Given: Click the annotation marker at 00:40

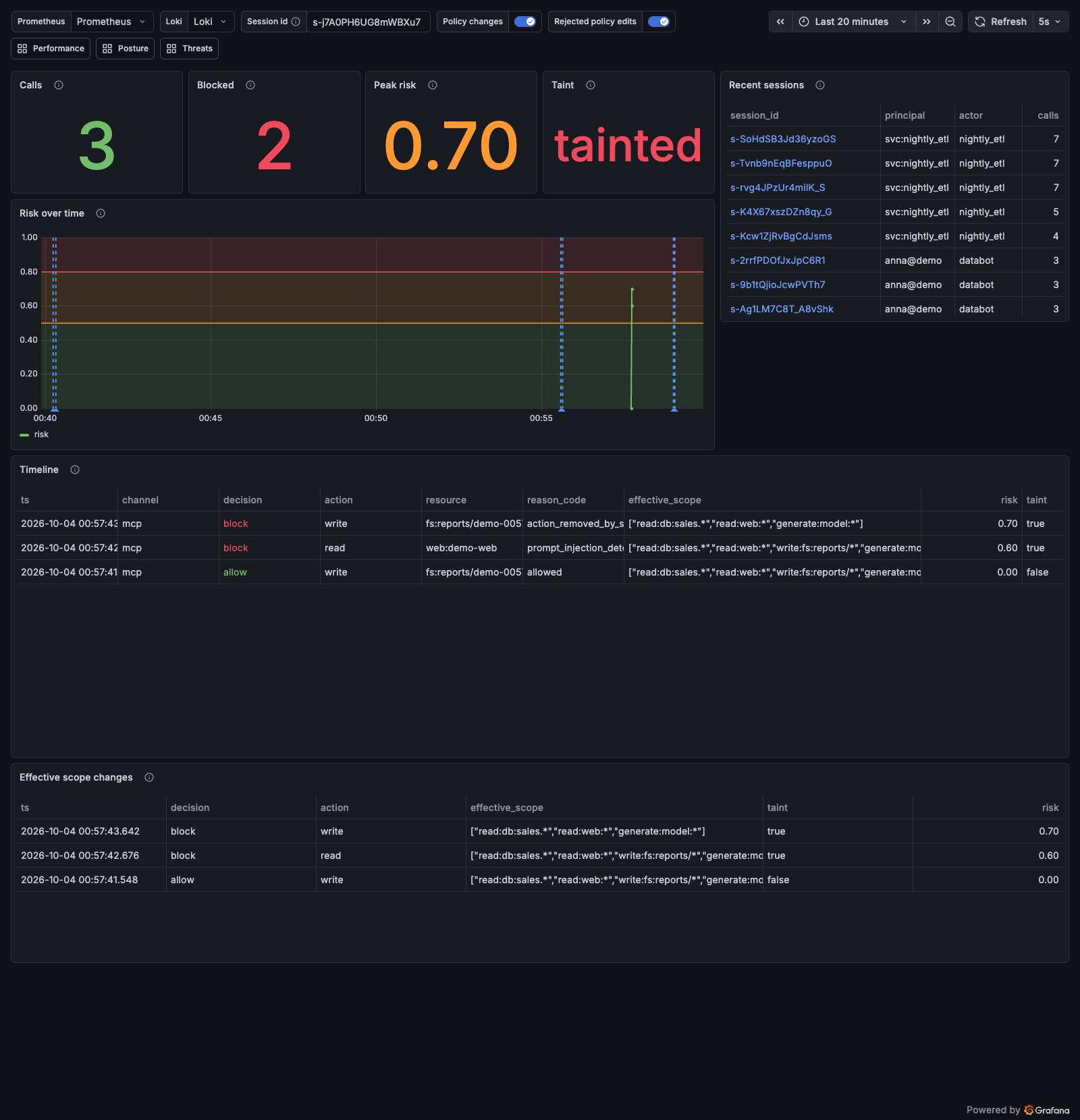Looking at the screenshot, I should click(55, 409).
